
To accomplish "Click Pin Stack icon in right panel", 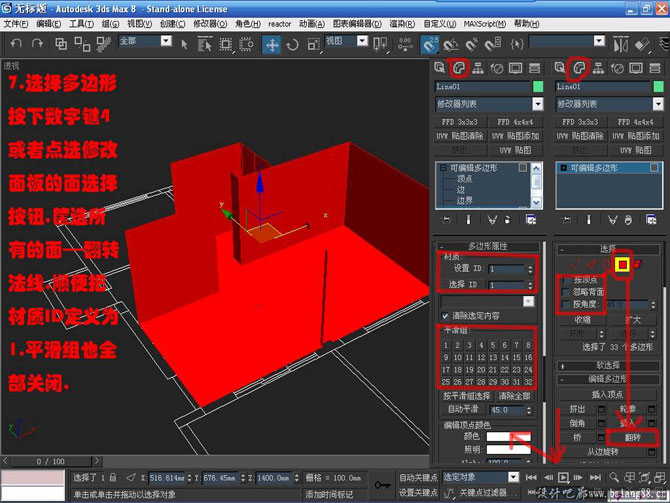I will (566, 220).
